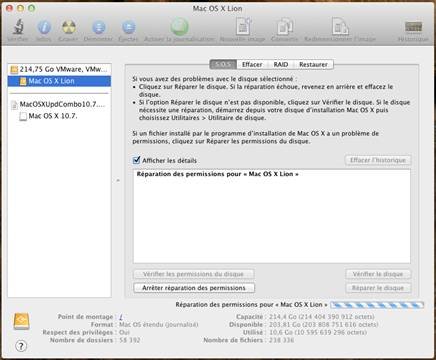Switch to the S.O.S. tab
Image resolution: width=436 pixels, height=360 pixels.
223,64
